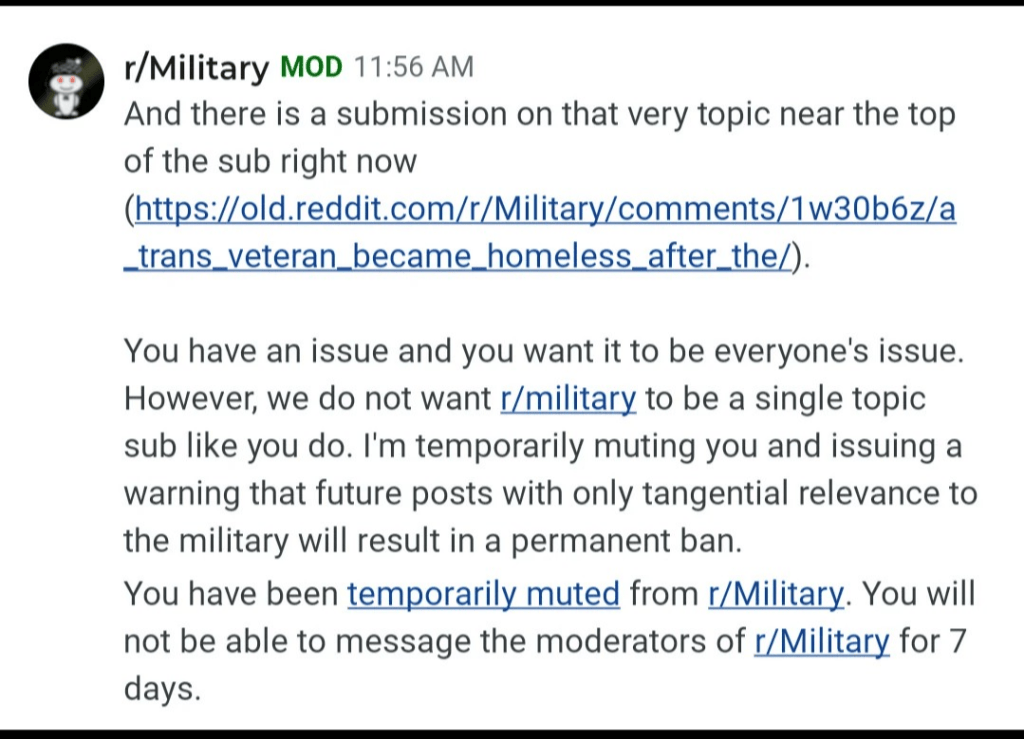This screenshot has height=739, width=1024.
Task: Click the _trans_veteran_became_homeless link line
Action: click(x=457, y=256)
